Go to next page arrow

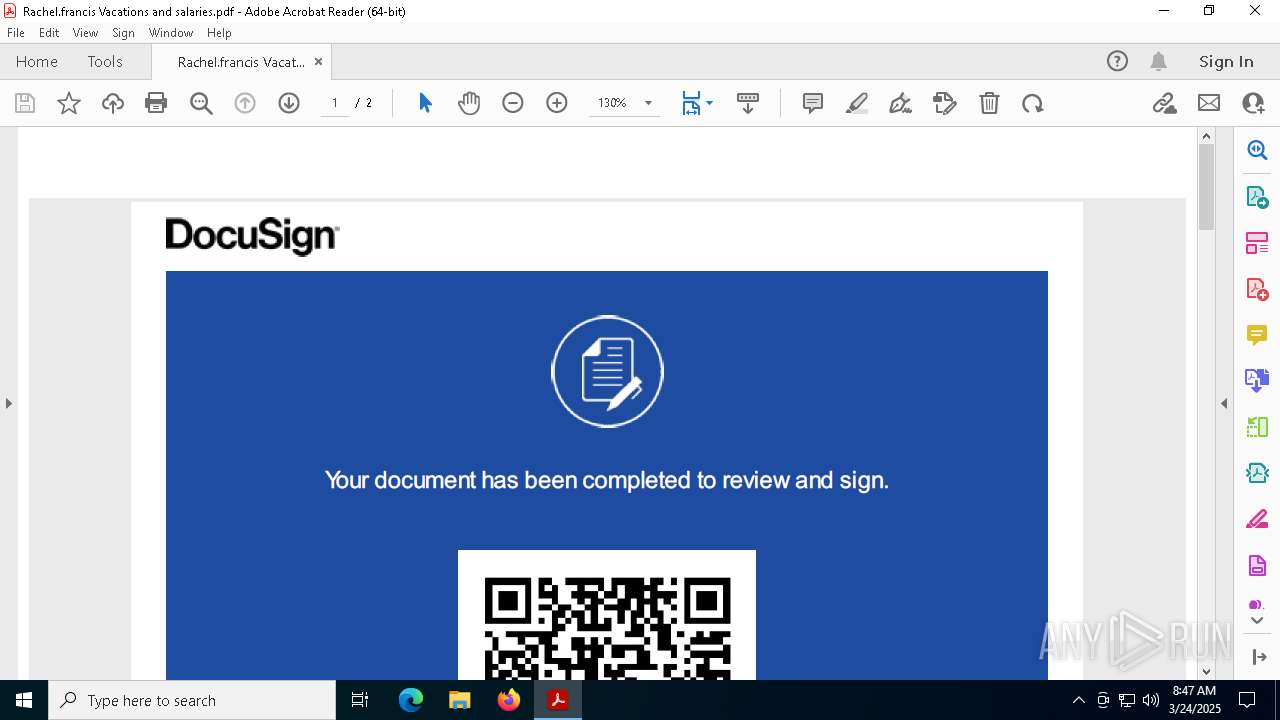(289, 103)
